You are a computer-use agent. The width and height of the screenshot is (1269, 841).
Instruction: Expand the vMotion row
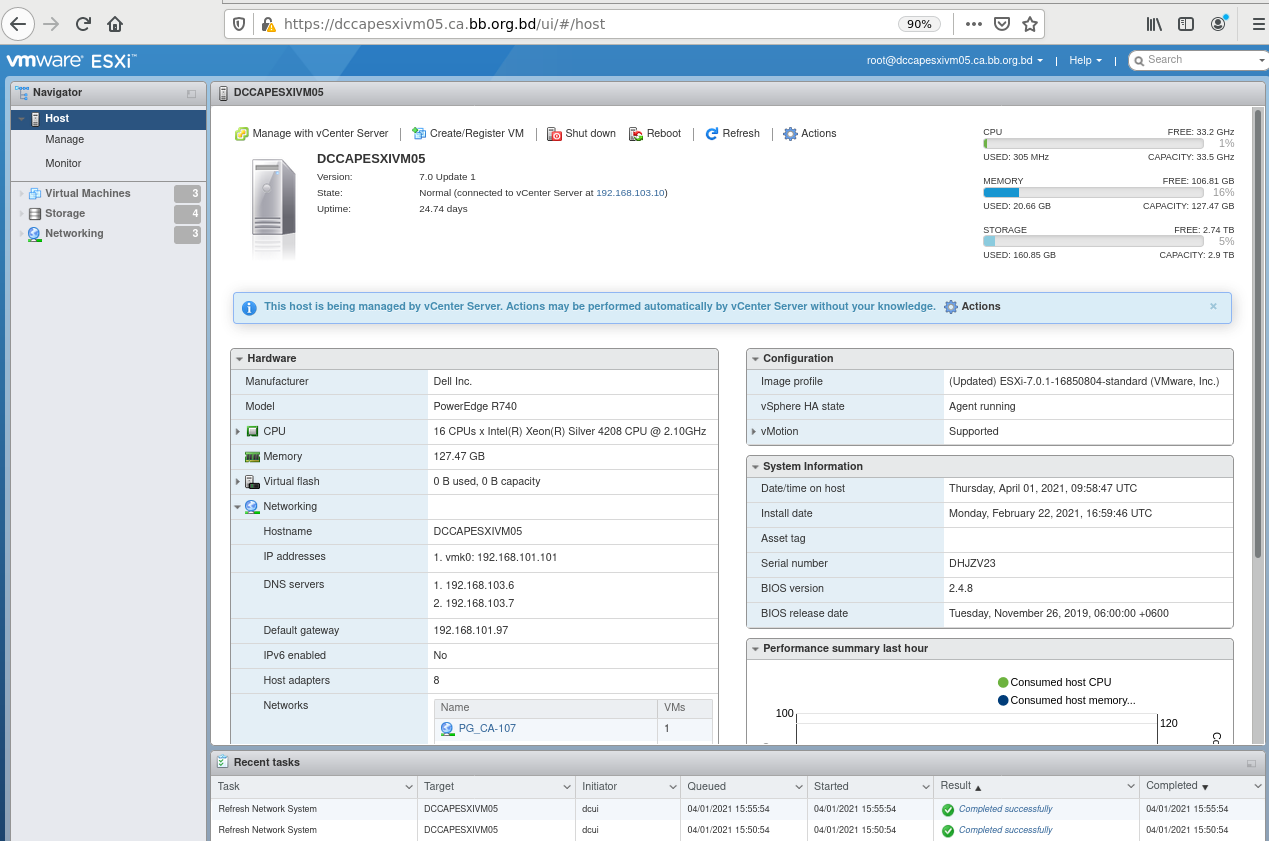753,432
